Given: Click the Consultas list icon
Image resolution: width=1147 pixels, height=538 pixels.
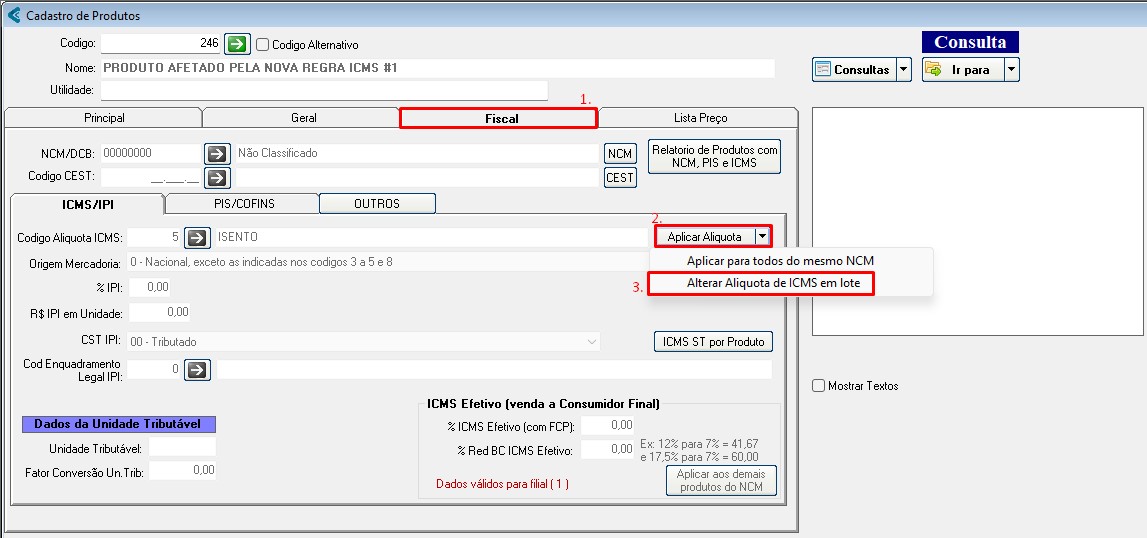Looking at the screenshot, I should 824,70.
